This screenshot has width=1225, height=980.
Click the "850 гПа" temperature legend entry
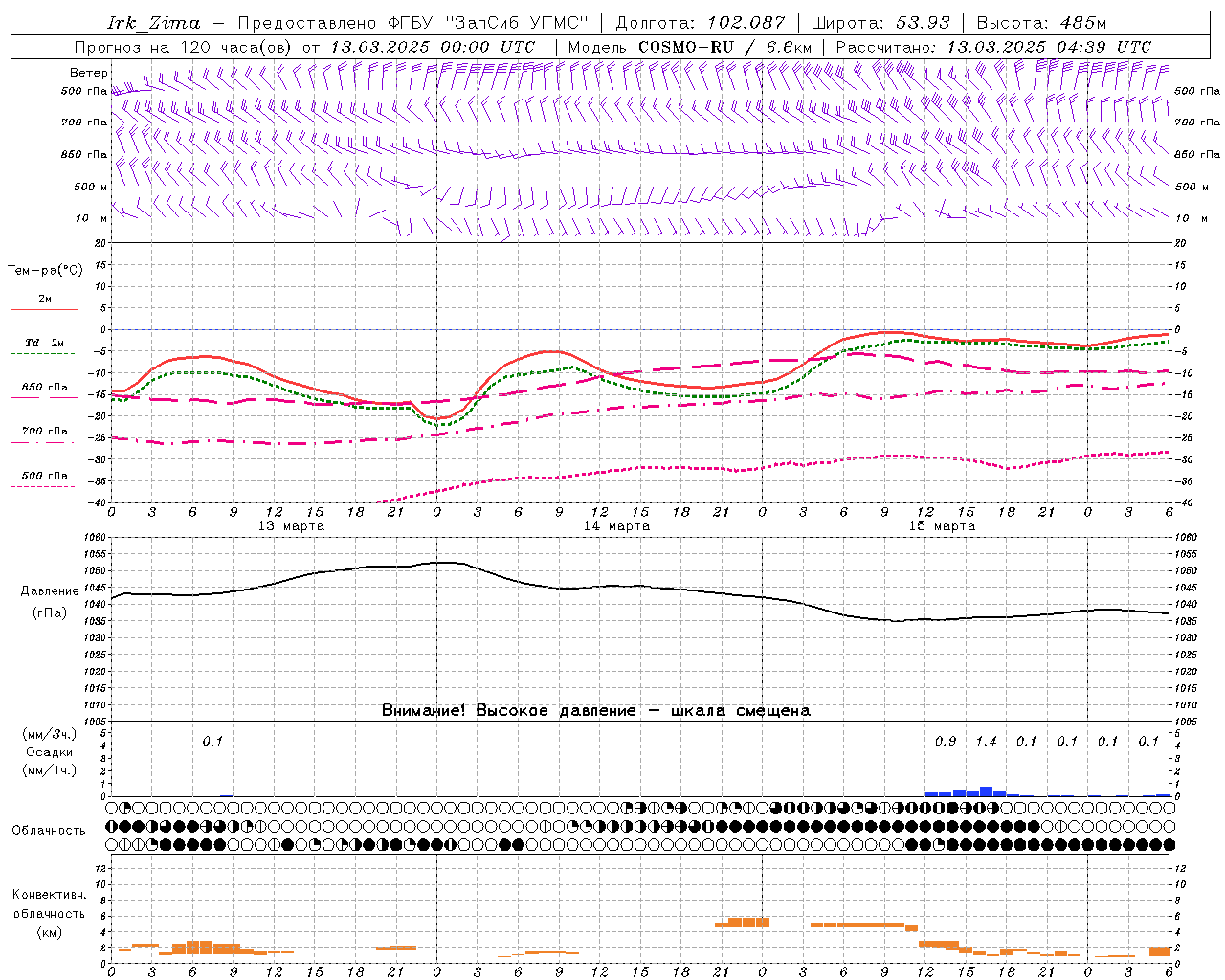click(44, 388)
